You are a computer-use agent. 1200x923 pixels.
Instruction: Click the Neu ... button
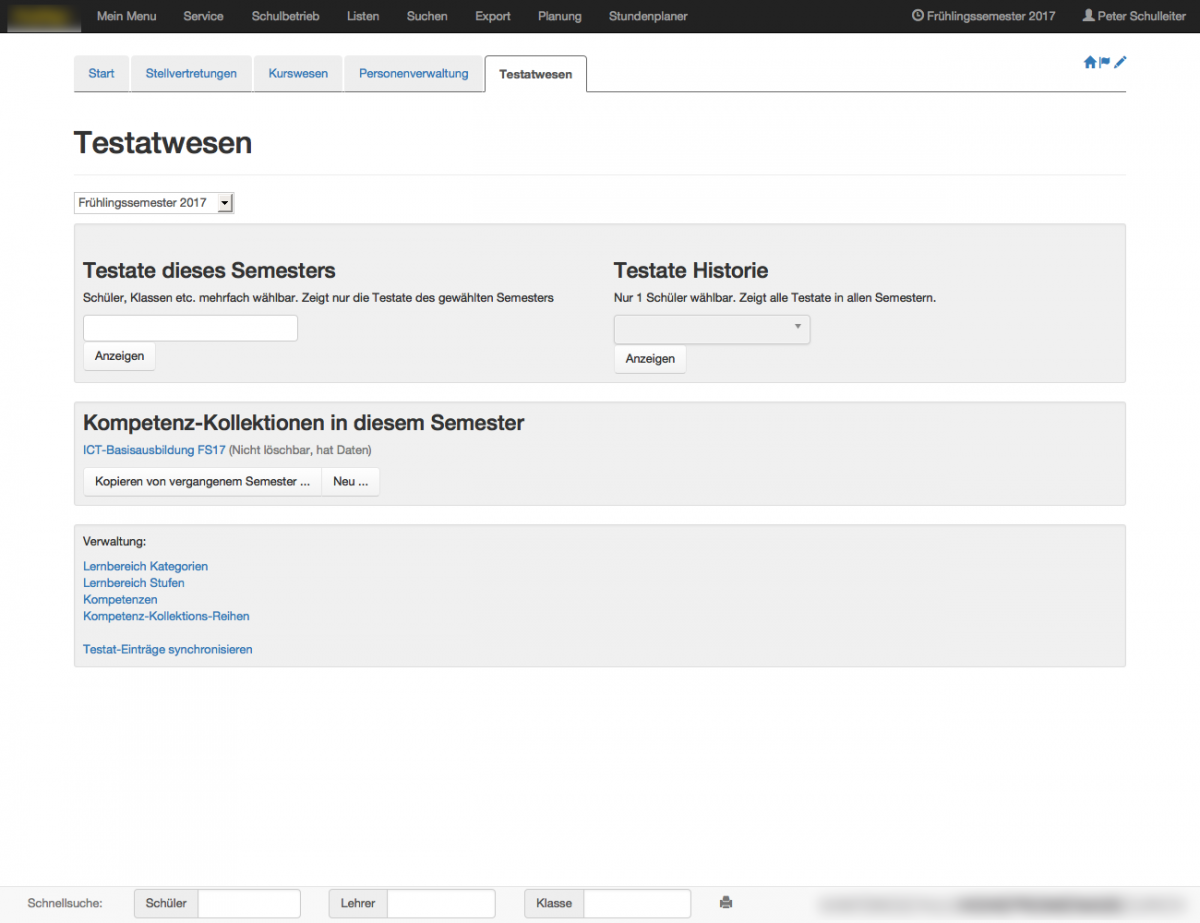tap(350, 482)
